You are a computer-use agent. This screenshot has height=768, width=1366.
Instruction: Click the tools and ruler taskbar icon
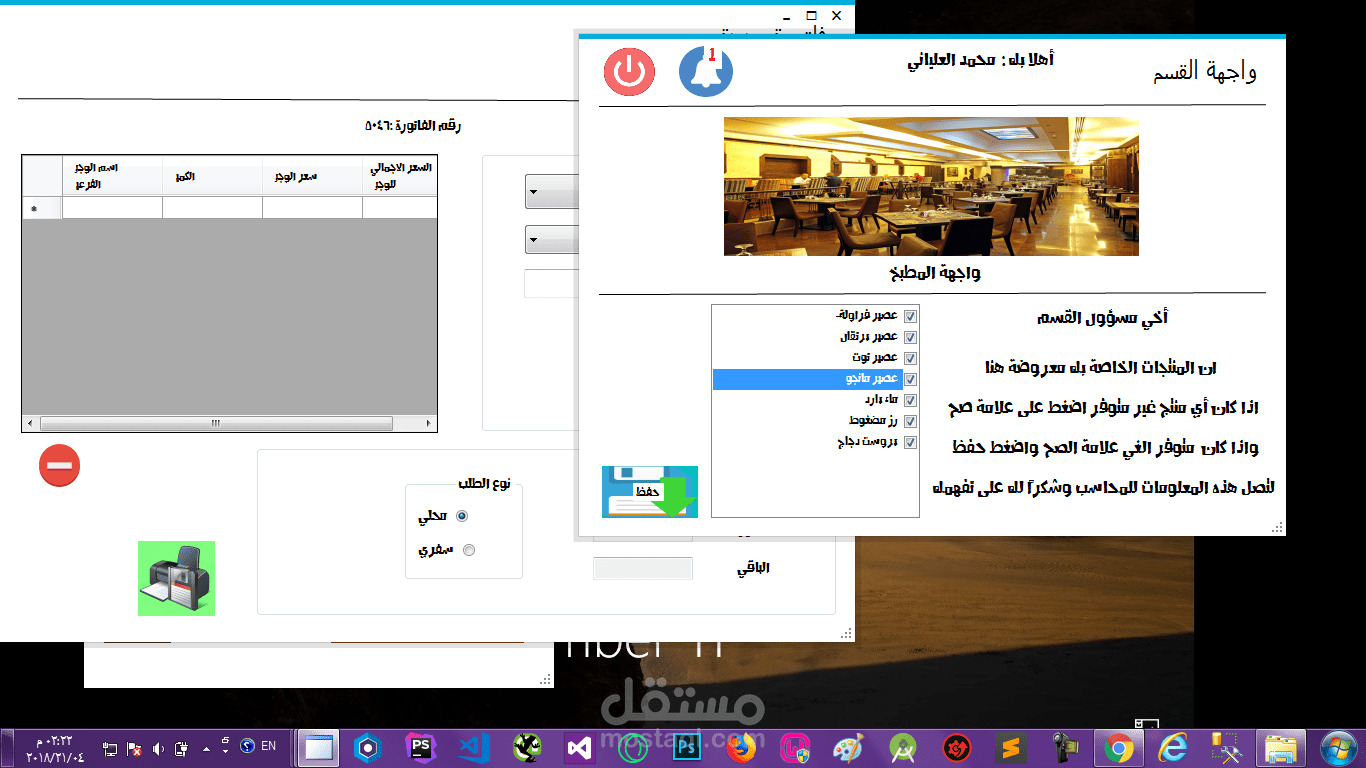click(x=1225, y=747)
